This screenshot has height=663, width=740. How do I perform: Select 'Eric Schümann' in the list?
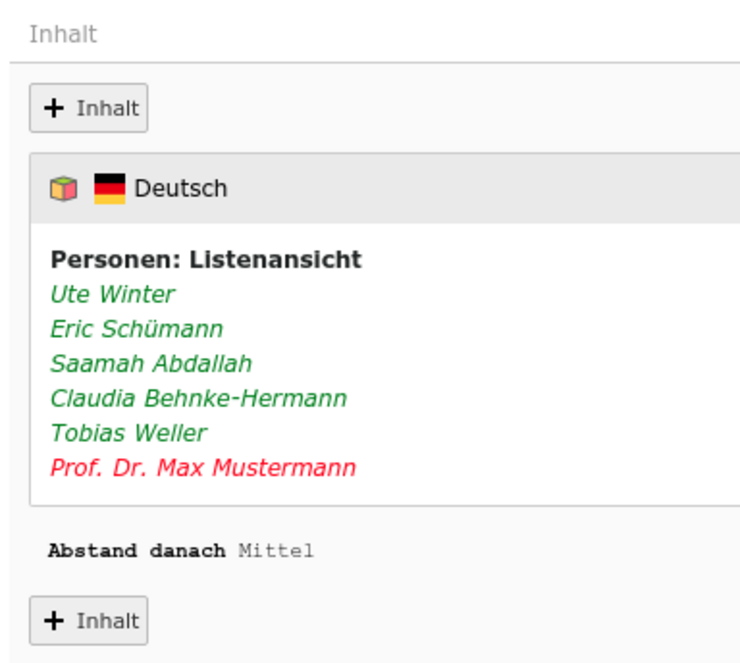point(137,329)
